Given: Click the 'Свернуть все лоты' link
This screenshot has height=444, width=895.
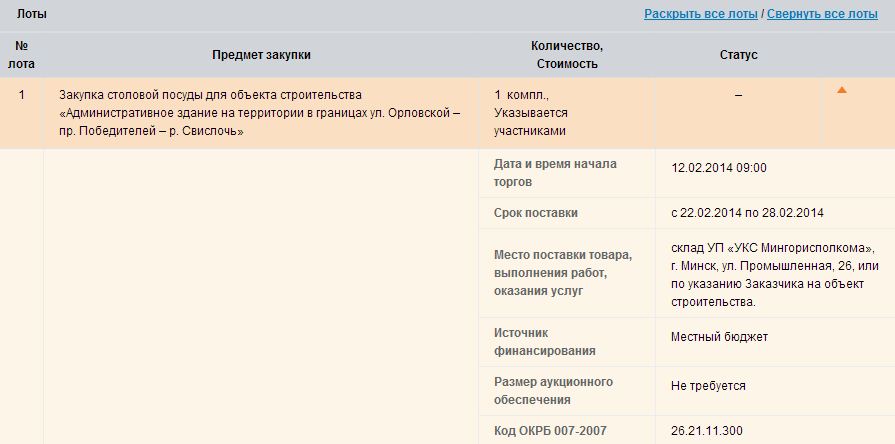Looking at the screenshot, I should tap(822, 14).
